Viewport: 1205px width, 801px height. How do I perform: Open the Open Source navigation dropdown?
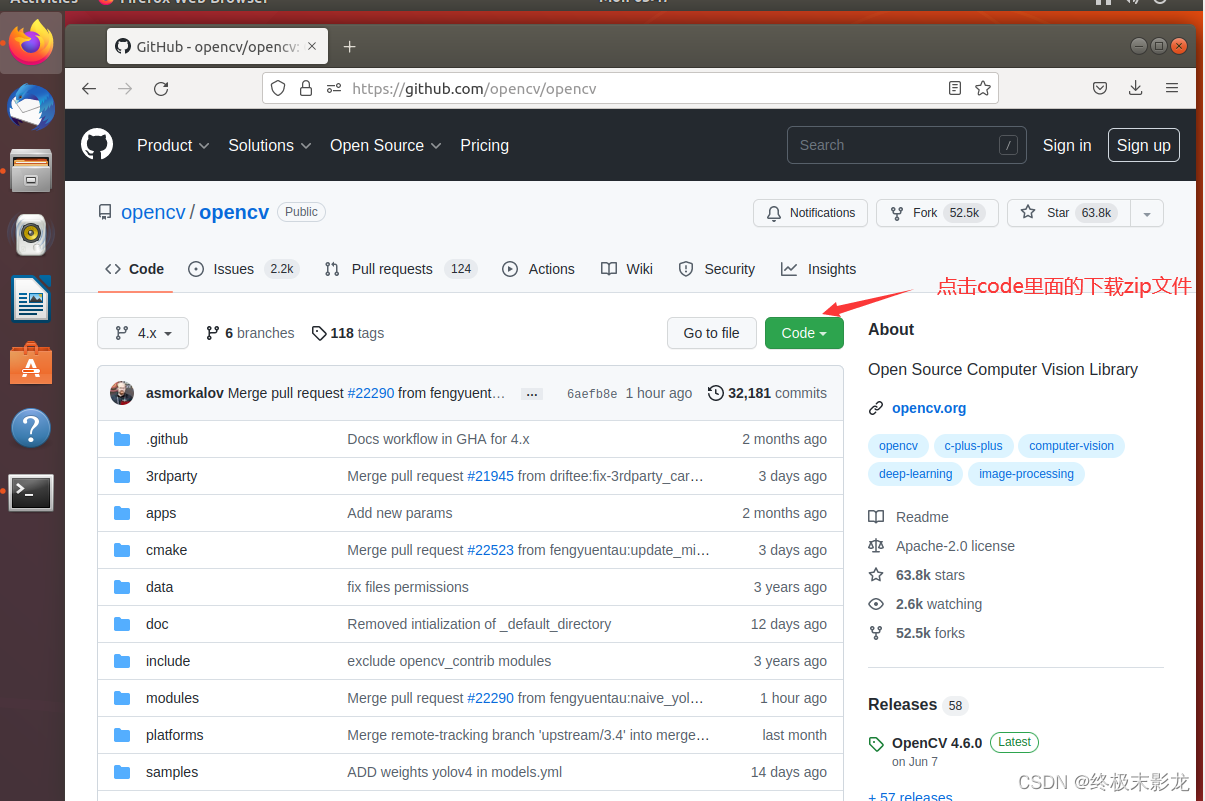(x=386, y=145)
